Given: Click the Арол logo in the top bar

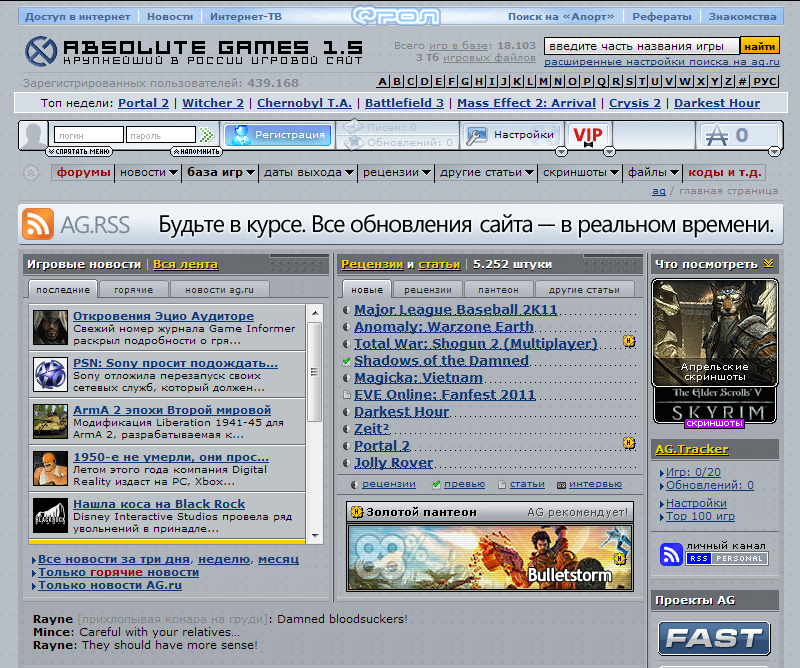Looking at the screenshot, I should click(396, 16).
